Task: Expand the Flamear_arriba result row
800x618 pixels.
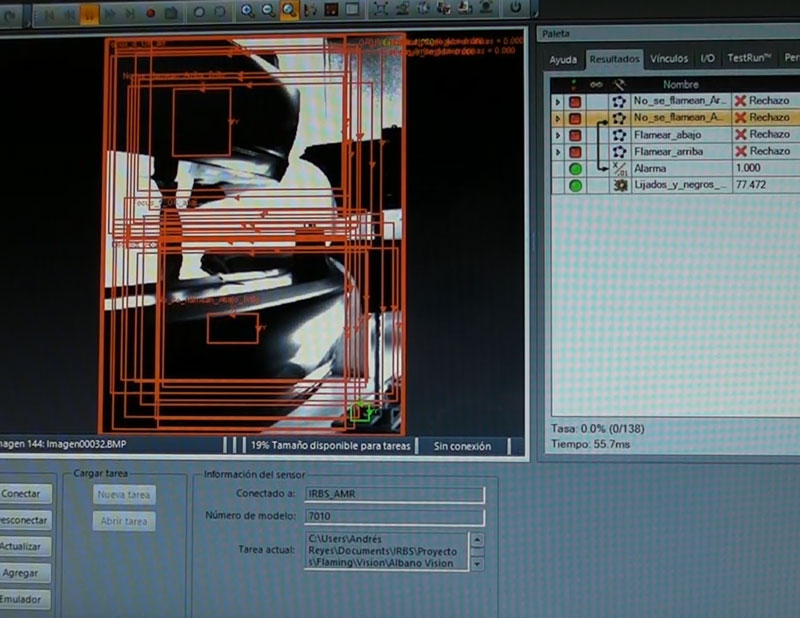Action: pyautogui.click(x=557, y=152)
